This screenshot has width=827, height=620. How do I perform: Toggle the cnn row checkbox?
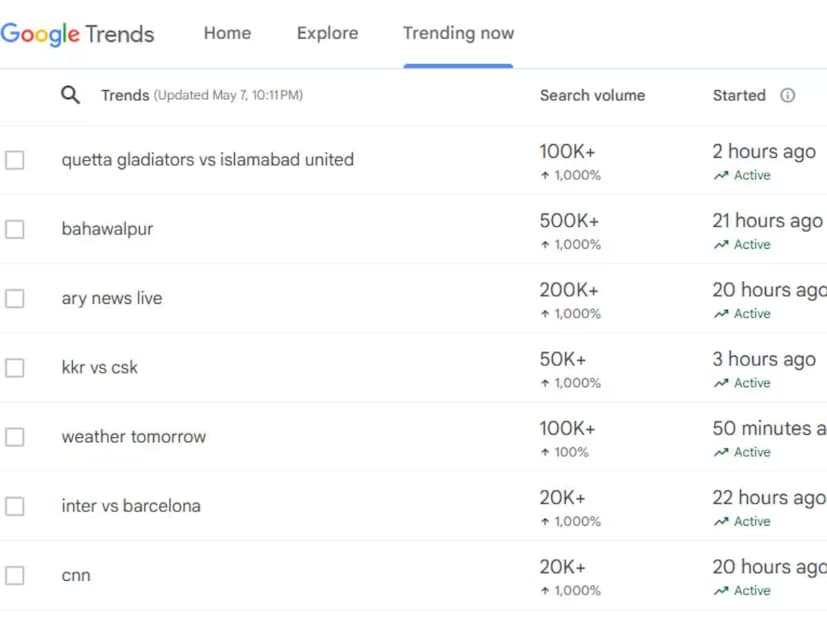click(x=15, y=575)
